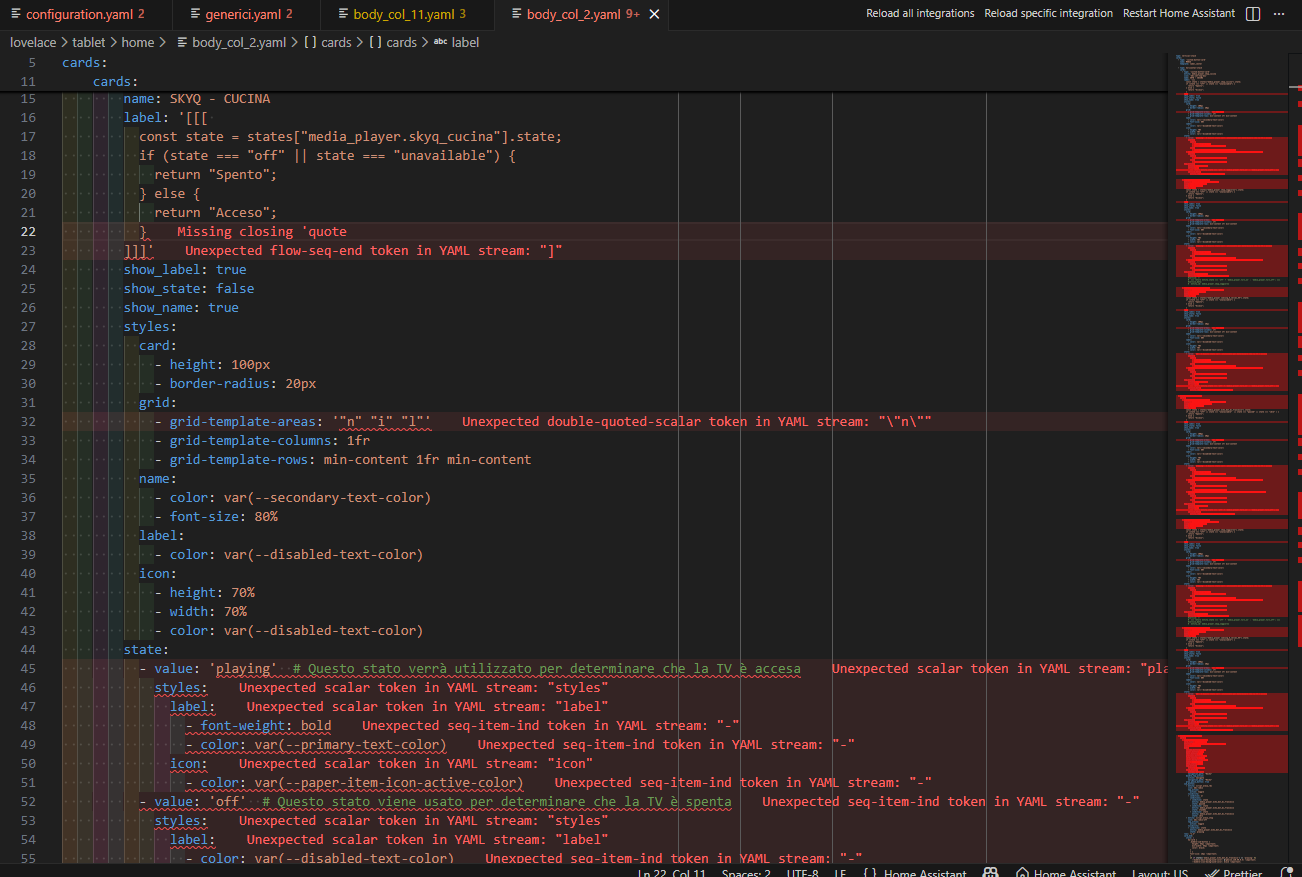The width and height of the screenshot is (1302, 877).
Task: Open the Home Assistant language mode selector
Action: pos(914,872)
